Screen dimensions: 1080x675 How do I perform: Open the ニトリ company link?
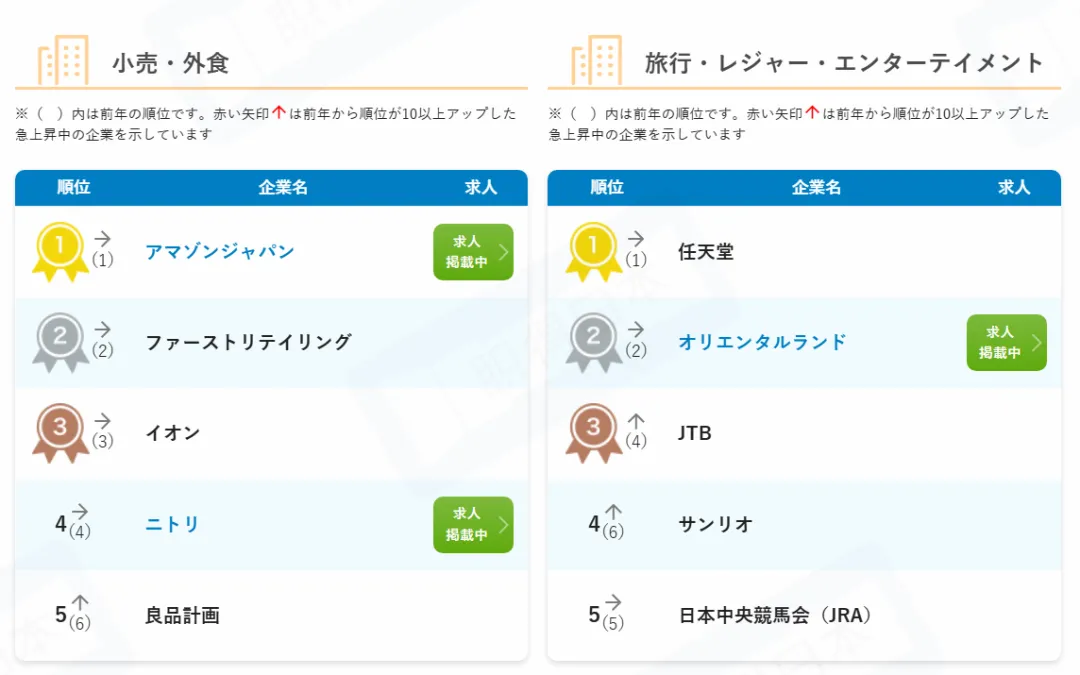(x=172, y=524)
